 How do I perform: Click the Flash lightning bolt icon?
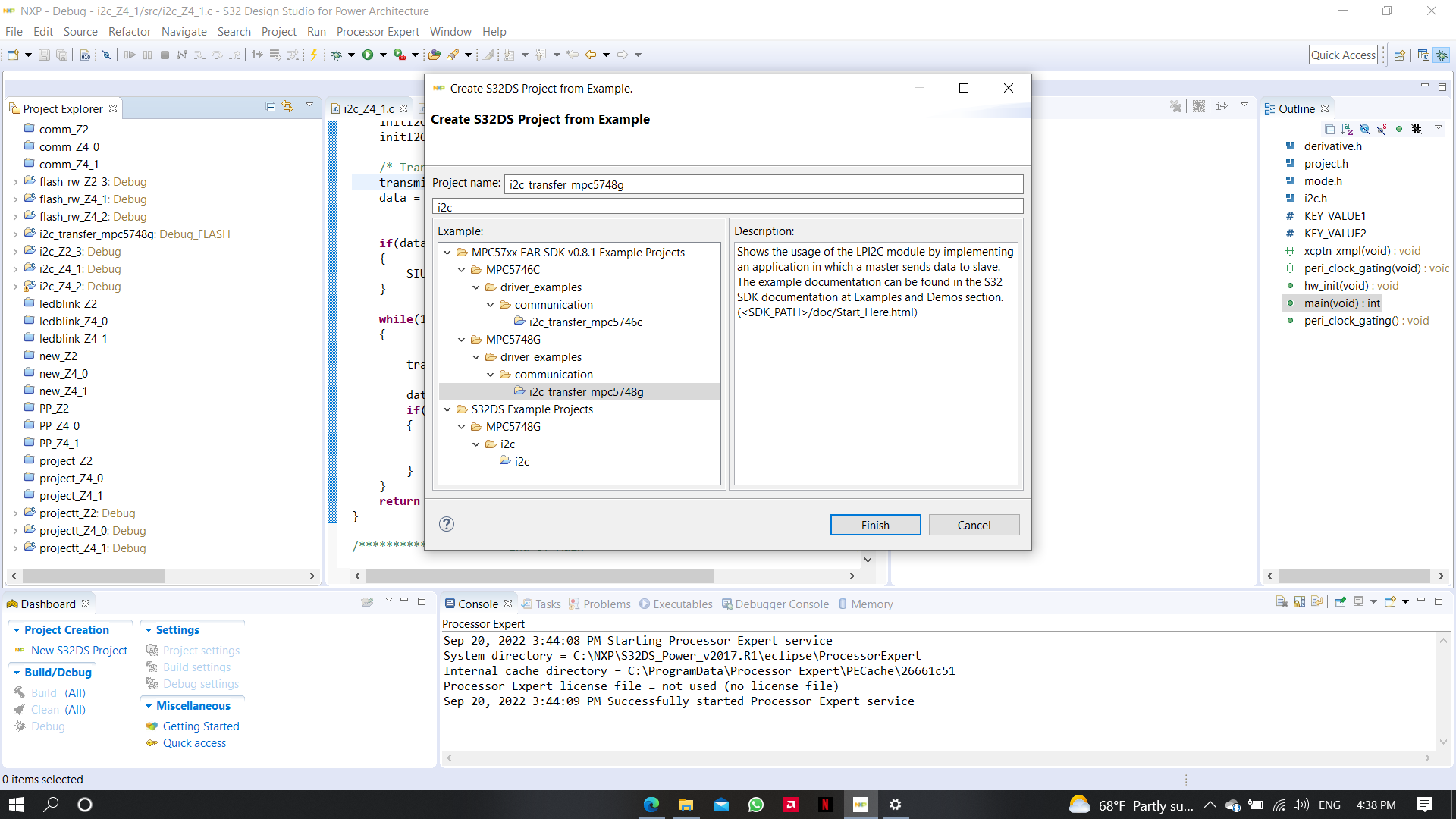tap(313, 55)
